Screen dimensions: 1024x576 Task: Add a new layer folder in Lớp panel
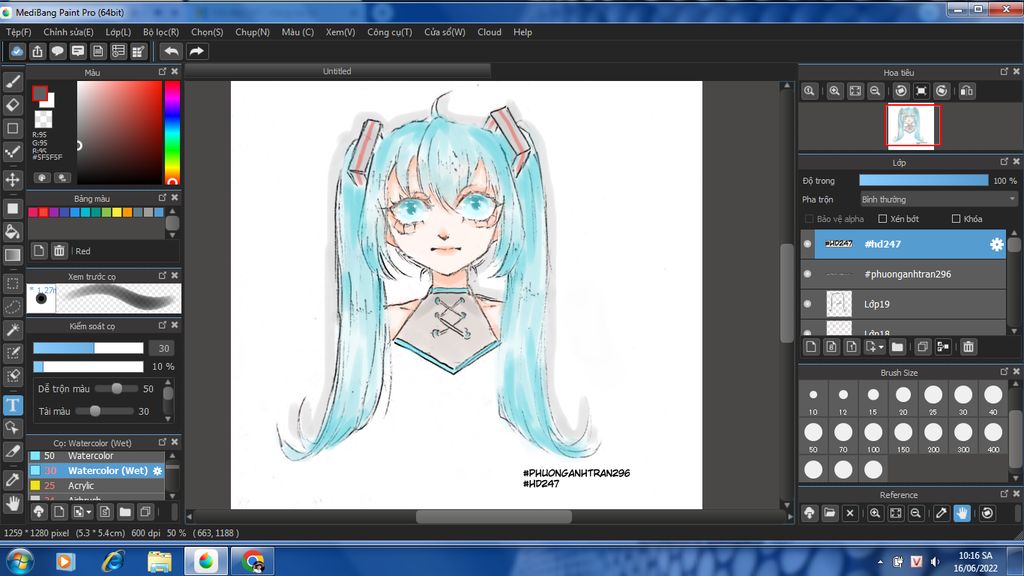pos(897,347)
